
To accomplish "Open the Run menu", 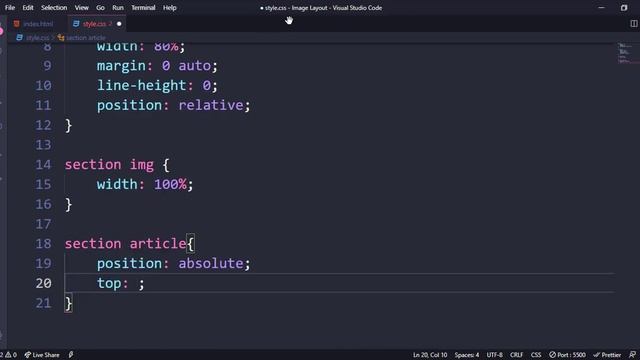I will pos(118,8).
